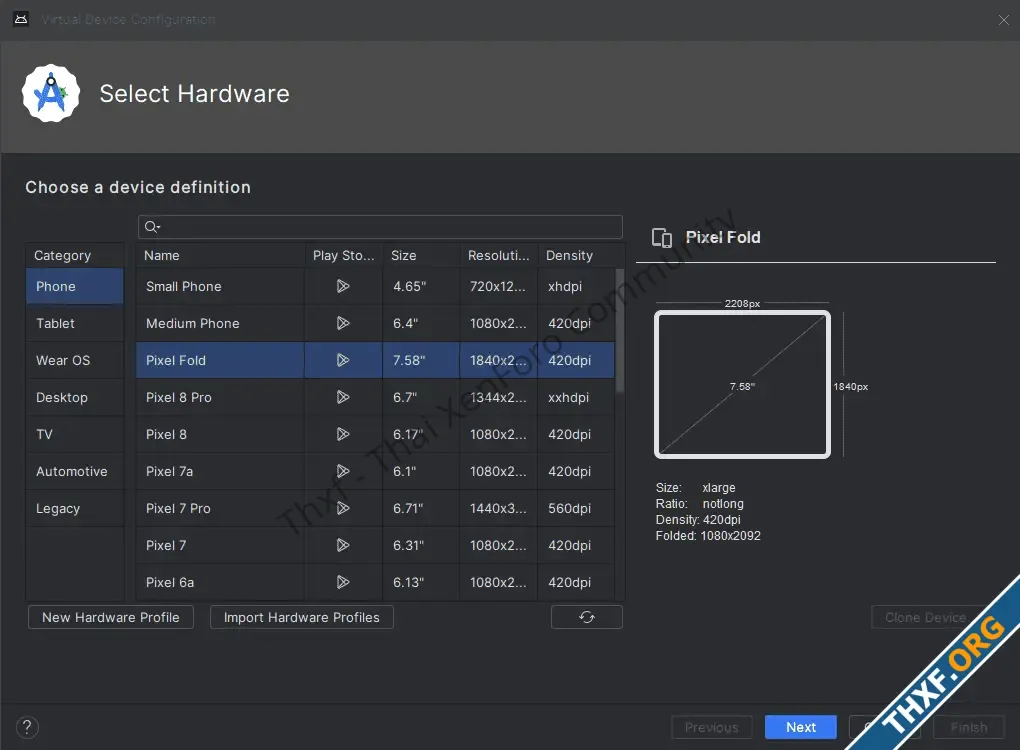Sort by Resolution column header
The height and width of the screenshot is (750, 1020).
(499, 256)
